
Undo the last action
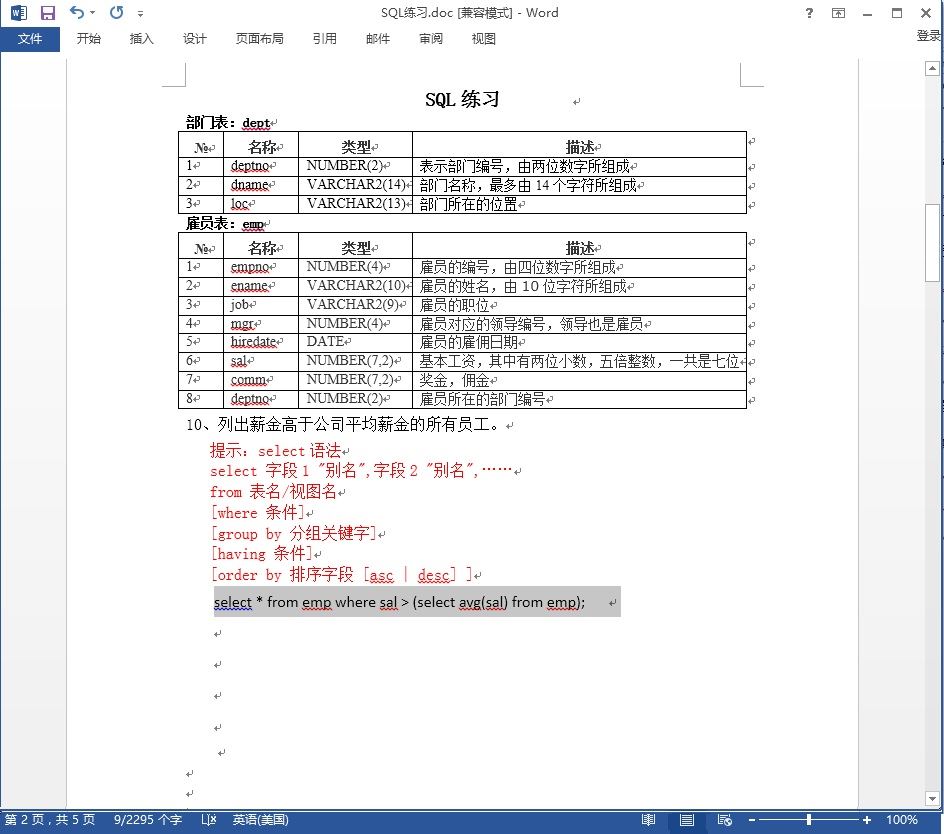point(76,12)
